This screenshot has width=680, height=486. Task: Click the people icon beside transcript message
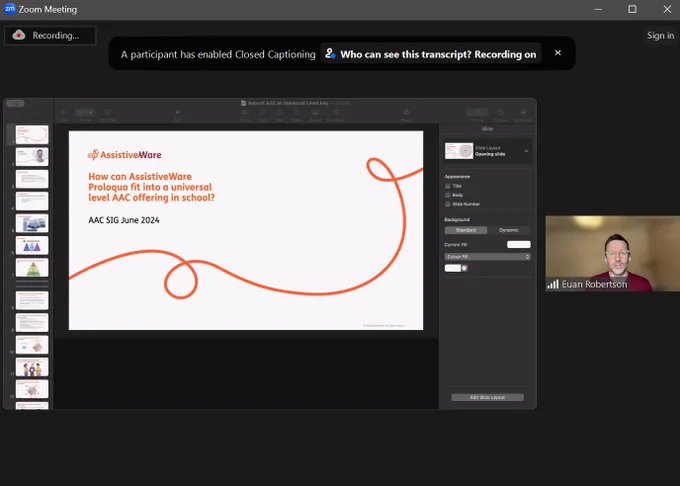coord(330,53)
